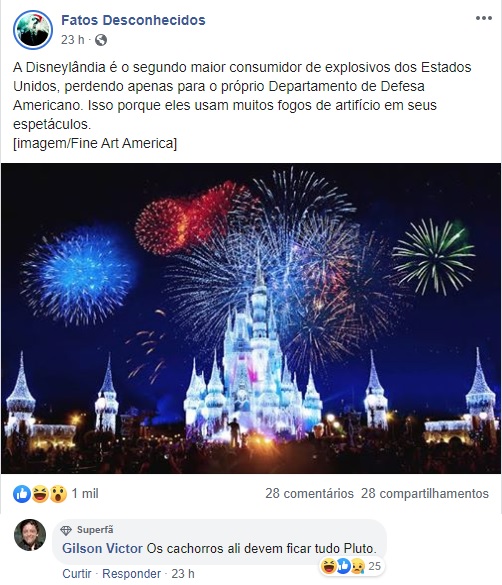Click the comment's 23 h timestamp
This screenshot has width=502, height=585.
(x=183, y=573)
